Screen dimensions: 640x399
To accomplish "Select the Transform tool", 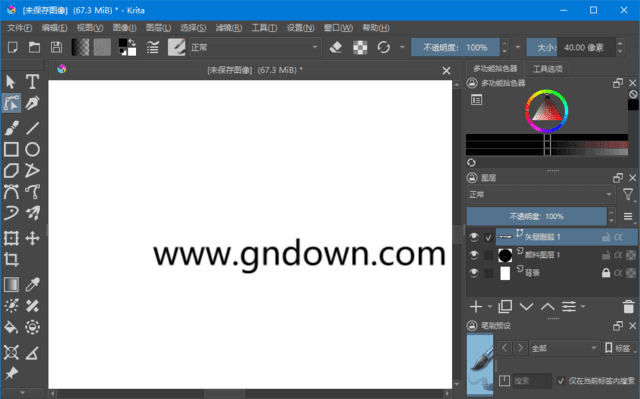I will pos(11,238).
